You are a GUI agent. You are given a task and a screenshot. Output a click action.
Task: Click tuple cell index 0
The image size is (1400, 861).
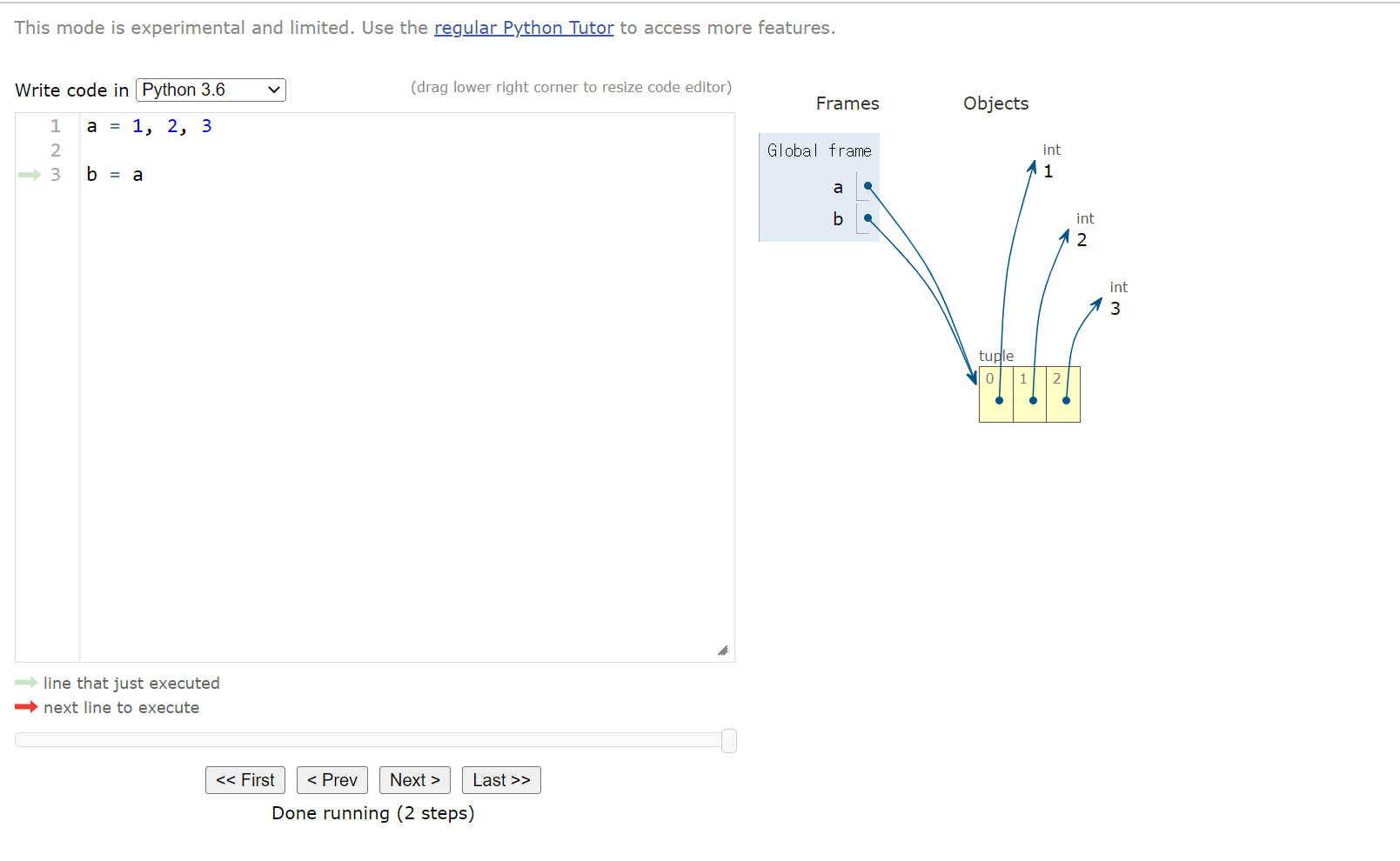pyautogui.click(x=996, y=394)
